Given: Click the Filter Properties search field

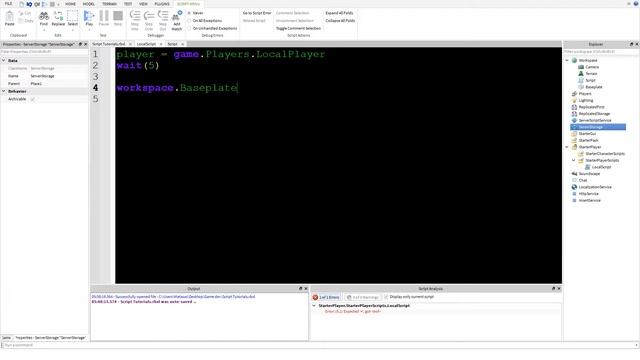Looking at the screenshot, I should point(44,52).
